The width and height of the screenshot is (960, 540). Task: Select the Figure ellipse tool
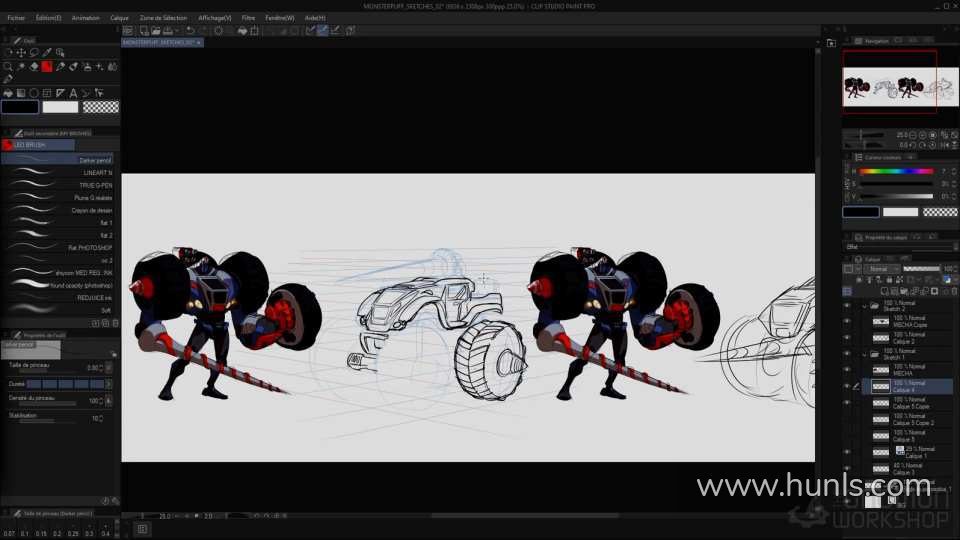(x=34, y=93)
